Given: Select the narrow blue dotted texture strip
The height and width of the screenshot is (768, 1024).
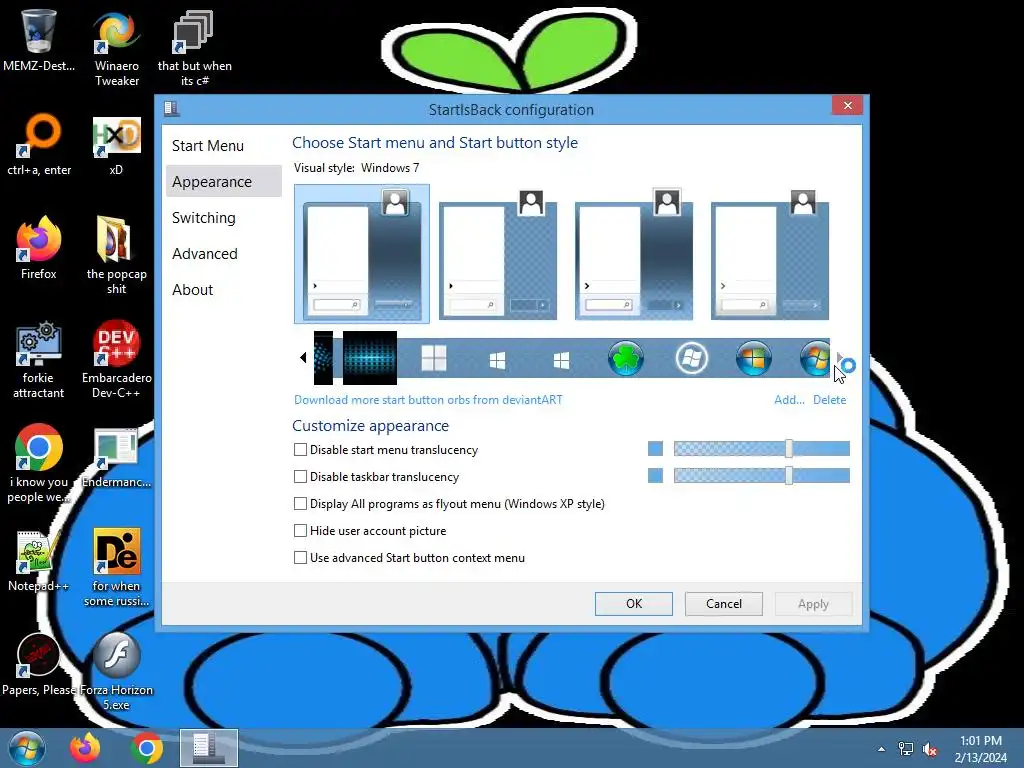Looking at the screenshot, I should click(323, 358).
